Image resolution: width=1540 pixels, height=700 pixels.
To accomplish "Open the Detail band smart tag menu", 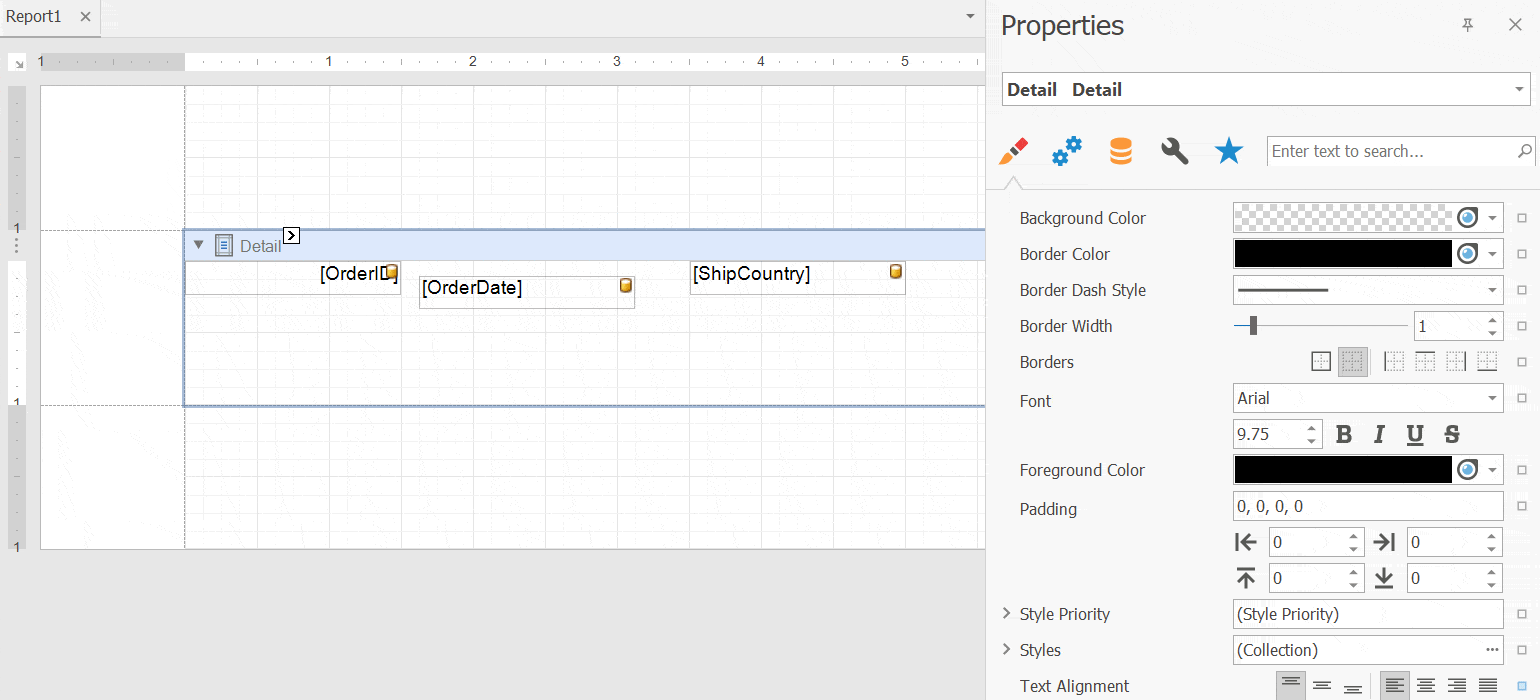I will coord(290,234).
